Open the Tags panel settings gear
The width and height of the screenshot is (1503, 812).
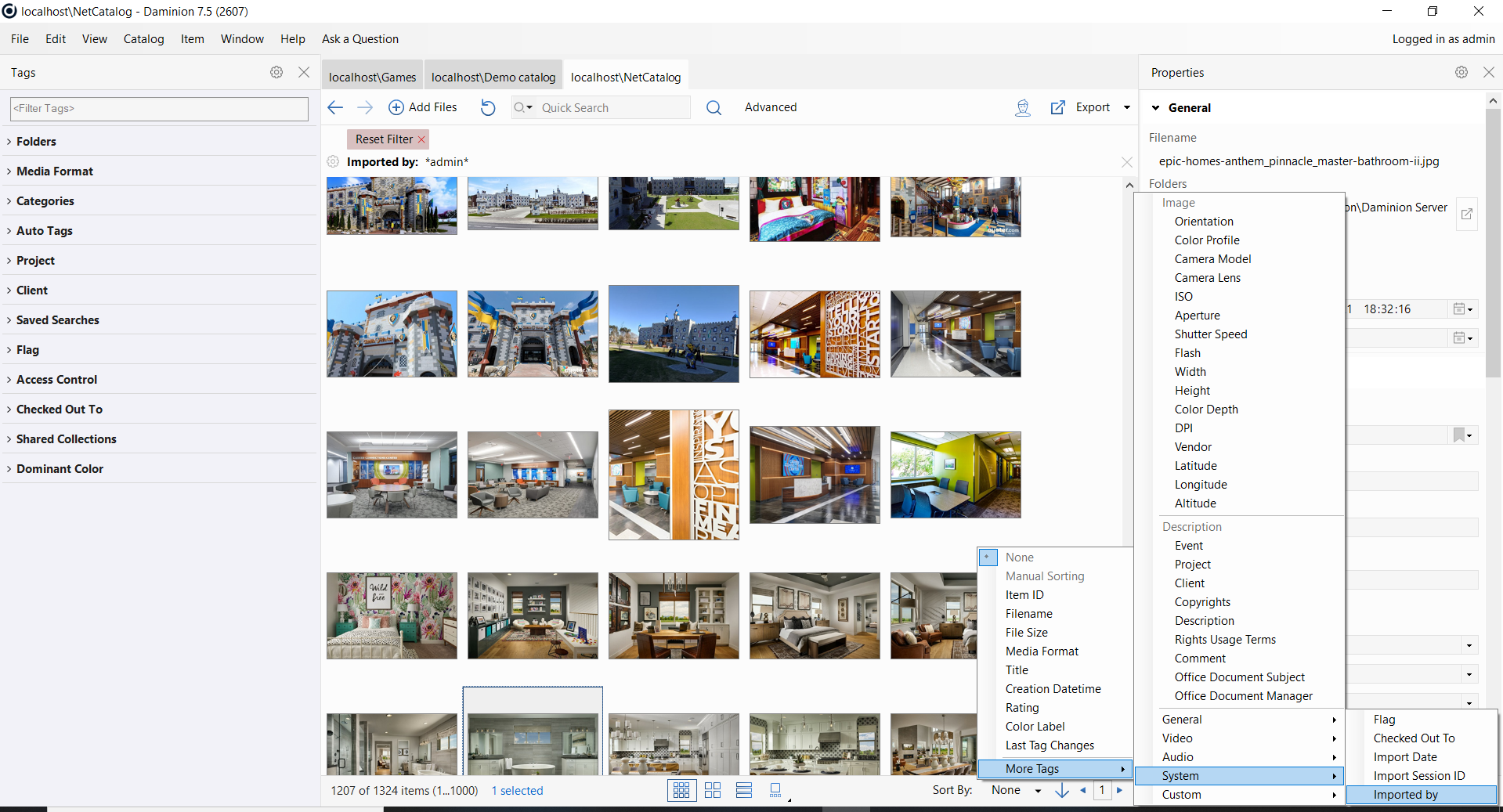coord(276,72)
